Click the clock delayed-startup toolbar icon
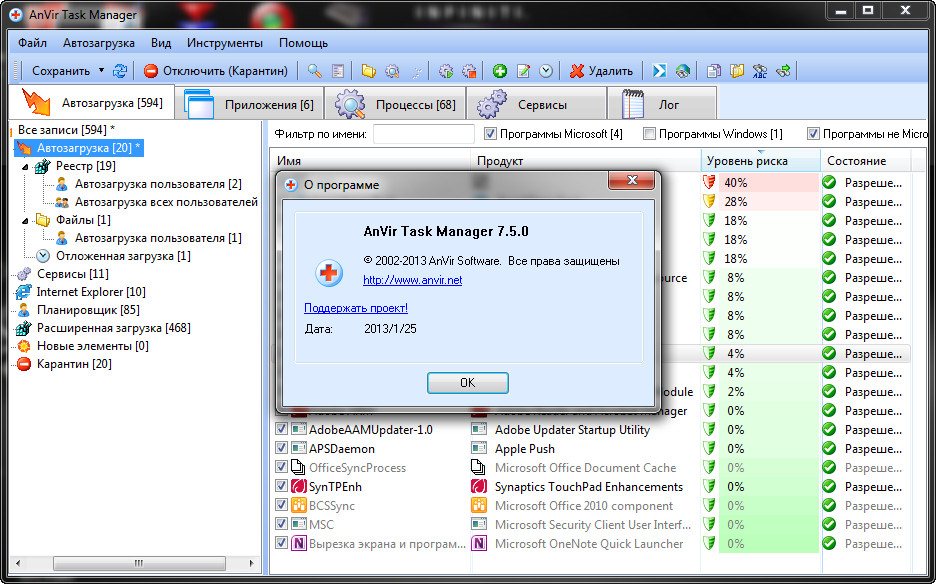Viewport: 936px width, 584px height. pos(546,71)
